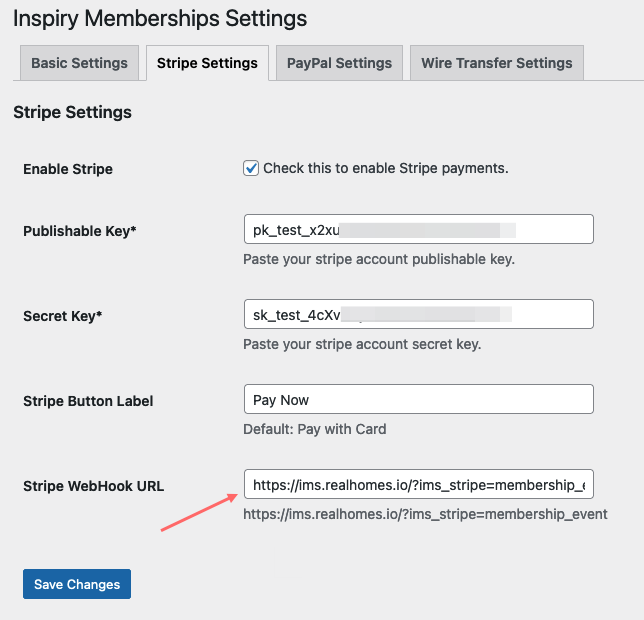Select the Stripe Settings tab

207,63
